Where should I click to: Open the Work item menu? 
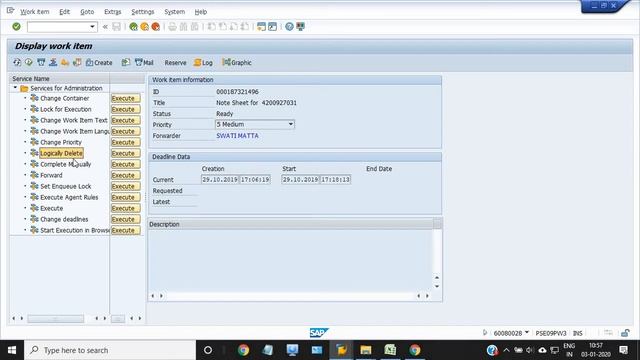[x=35, y=12]
